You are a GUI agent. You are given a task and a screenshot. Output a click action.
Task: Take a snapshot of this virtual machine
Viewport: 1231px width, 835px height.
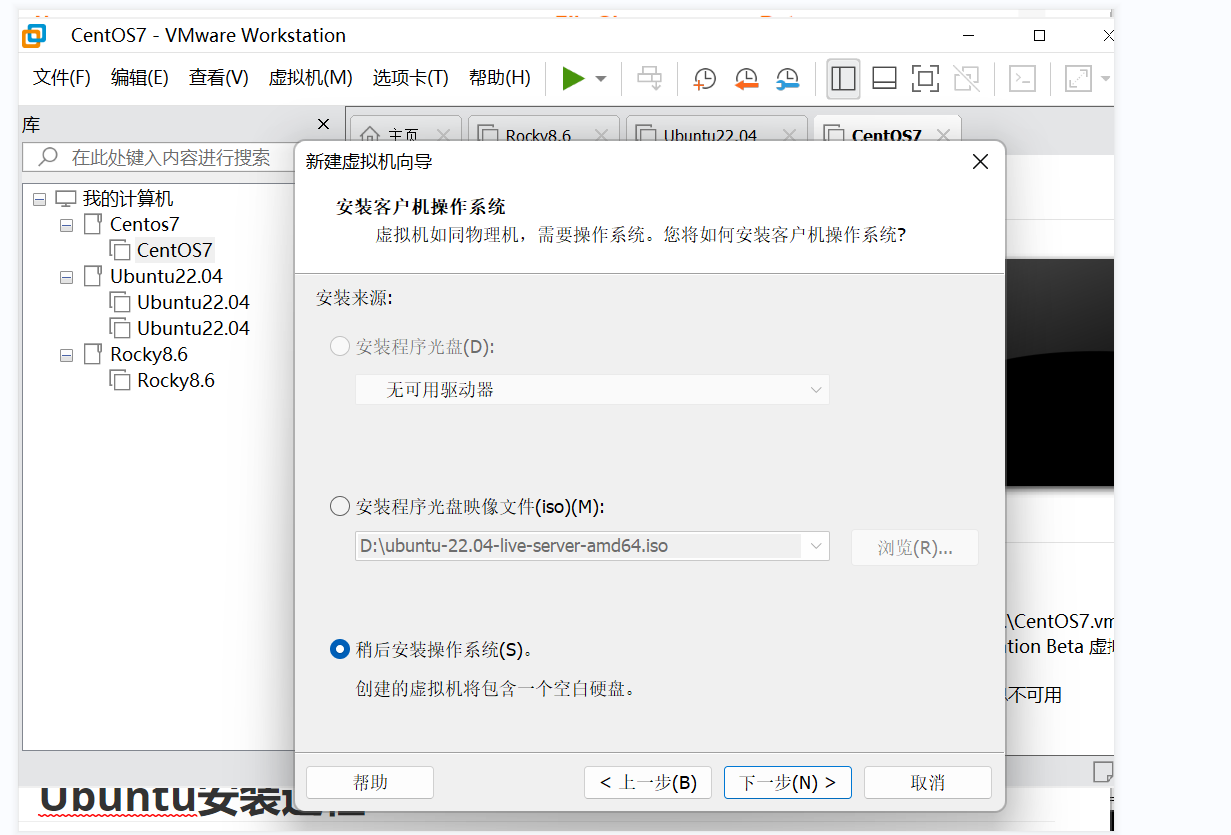click(x=705, y=78)
